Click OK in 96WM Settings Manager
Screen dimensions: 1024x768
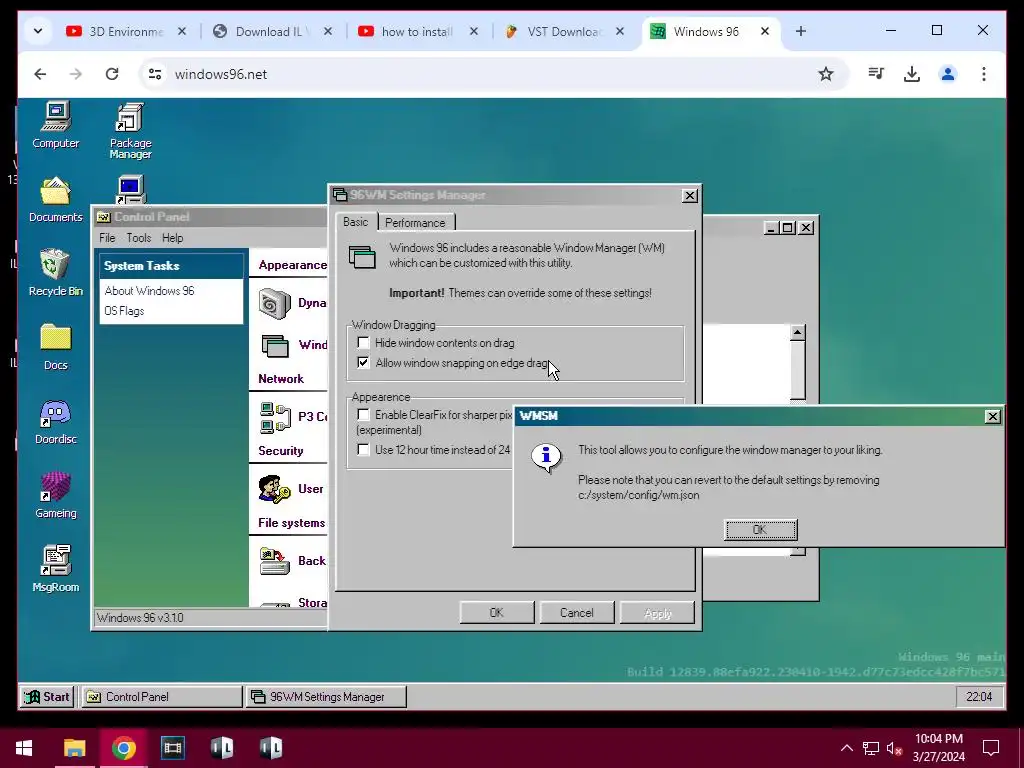pyautogui.click(x=497, y=613)
